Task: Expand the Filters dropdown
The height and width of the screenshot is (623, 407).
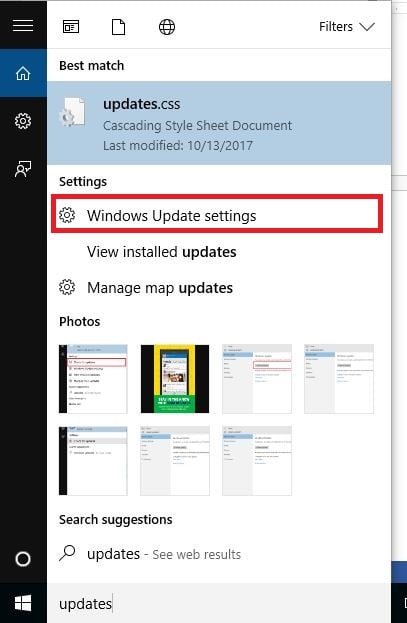Action: [x=347, y=27]
